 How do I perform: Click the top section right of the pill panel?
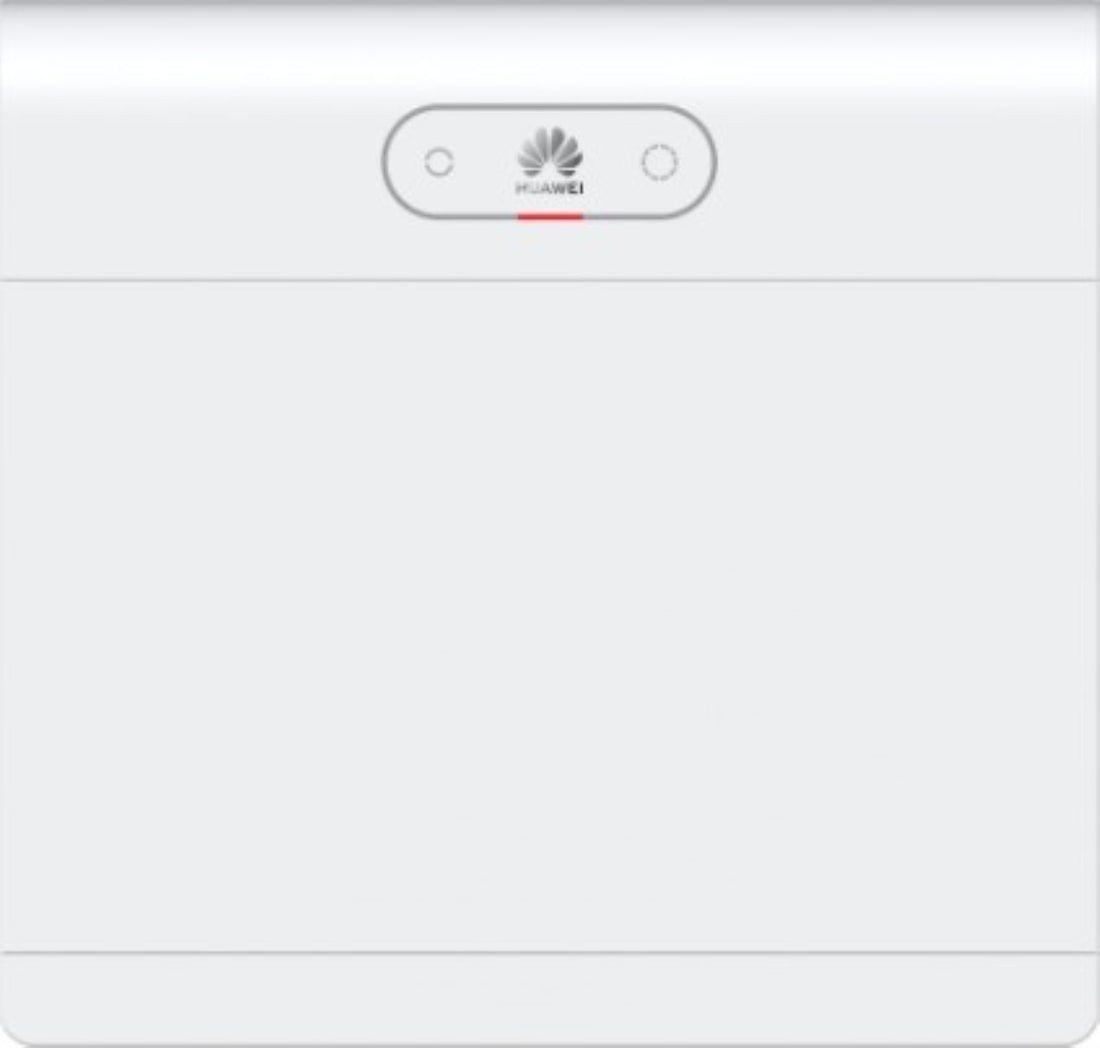[x=908, y=182]
